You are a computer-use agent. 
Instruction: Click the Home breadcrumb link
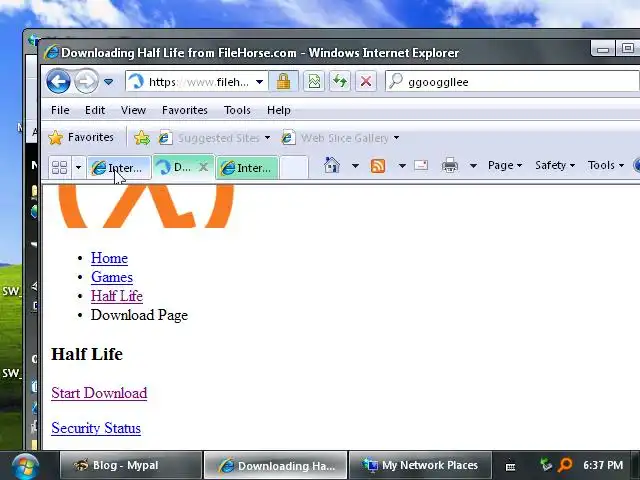pos(109,258)
